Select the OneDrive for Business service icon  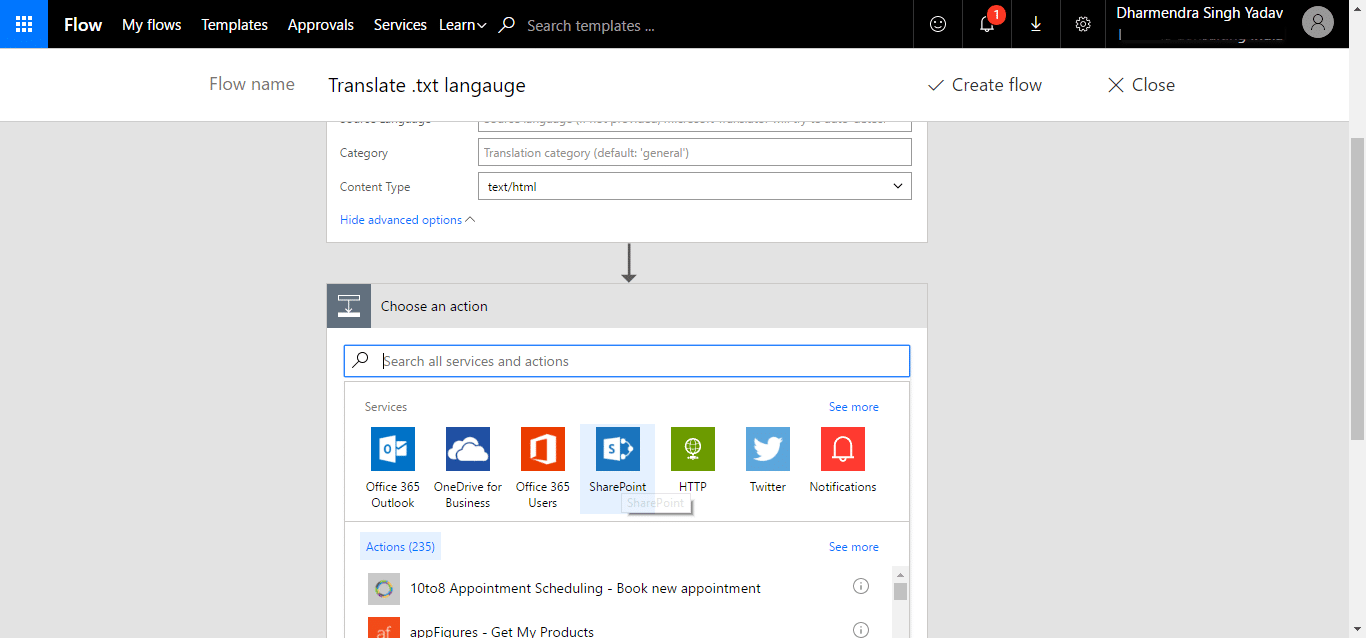pyautogui.click(x=468, y=449)
